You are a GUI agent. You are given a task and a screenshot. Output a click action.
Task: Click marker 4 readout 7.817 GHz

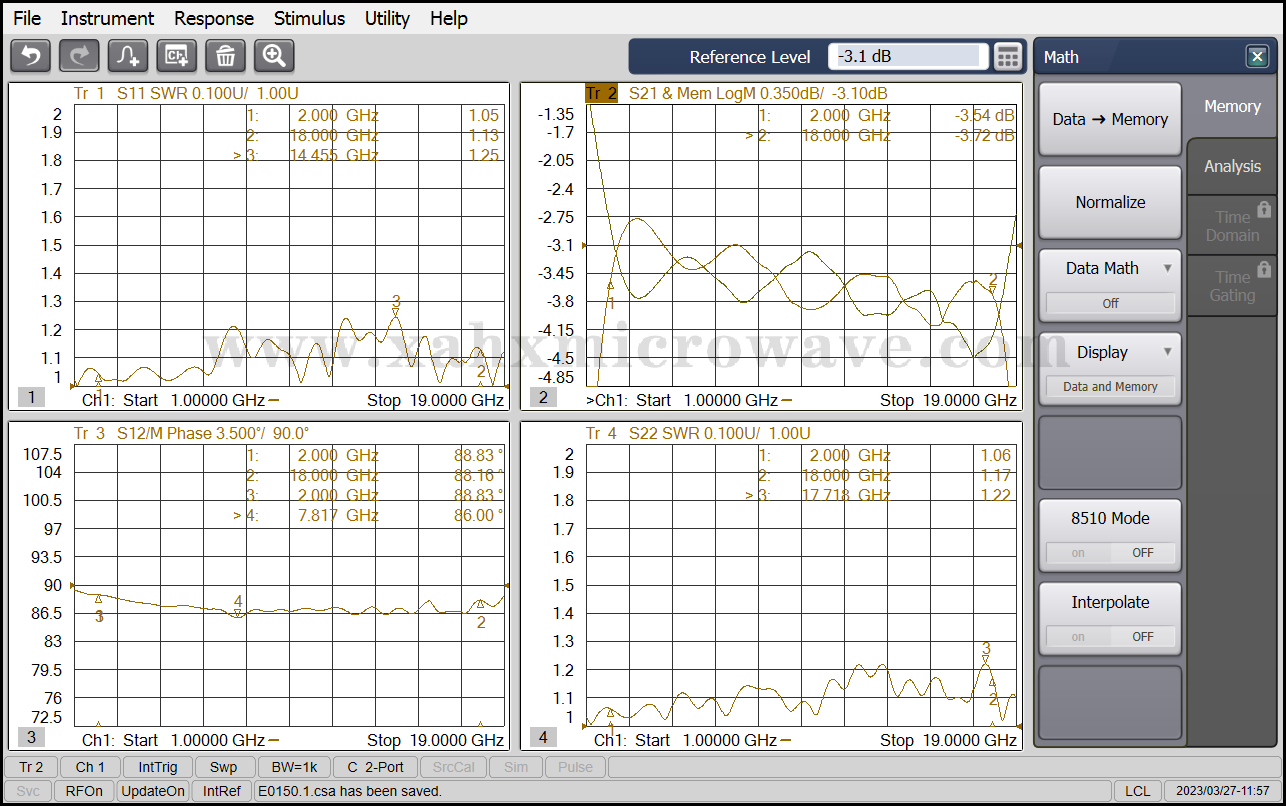[x=337, y=515]
